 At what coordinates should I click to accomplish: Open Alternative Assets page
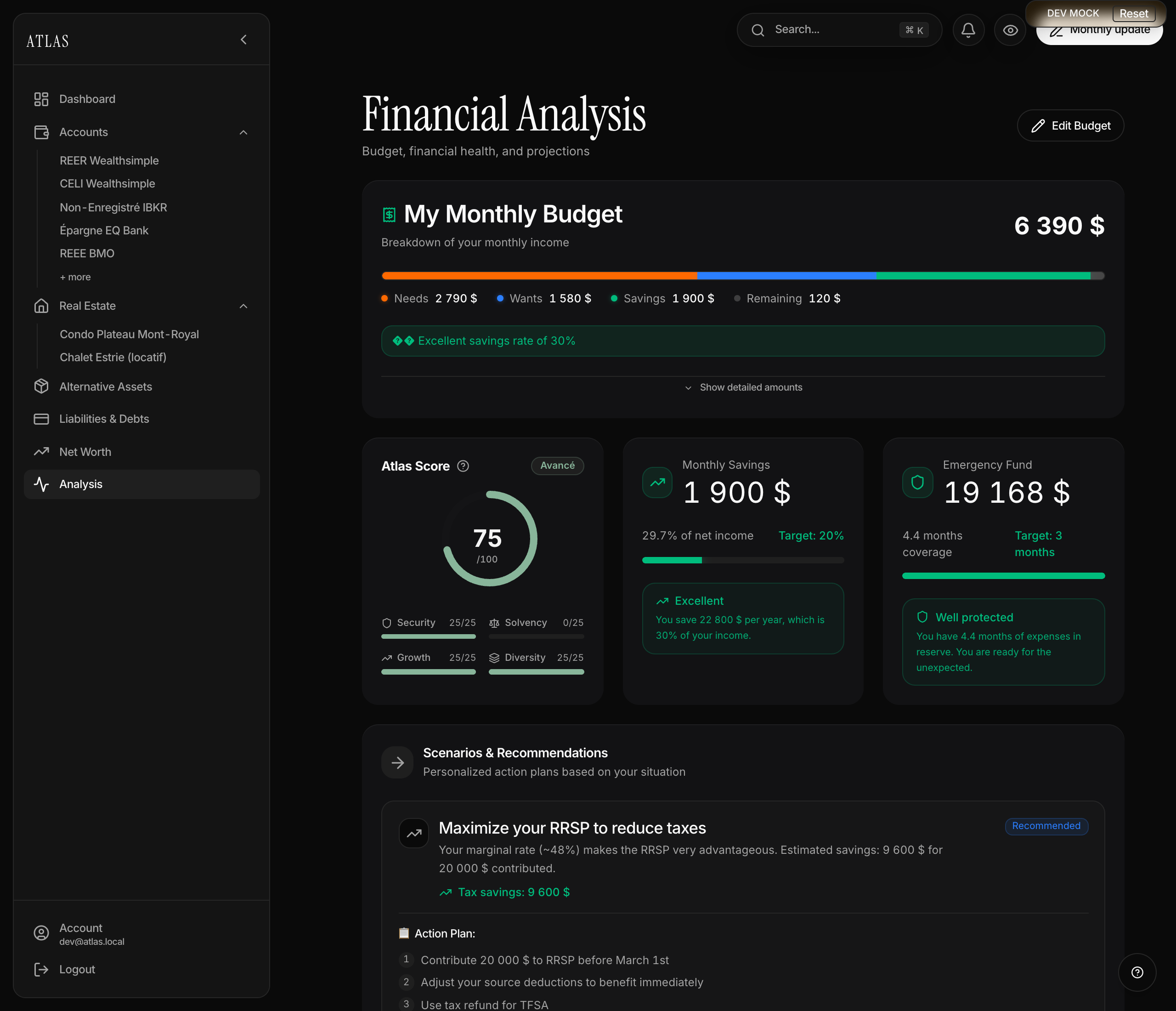click(x=142, y=386)
